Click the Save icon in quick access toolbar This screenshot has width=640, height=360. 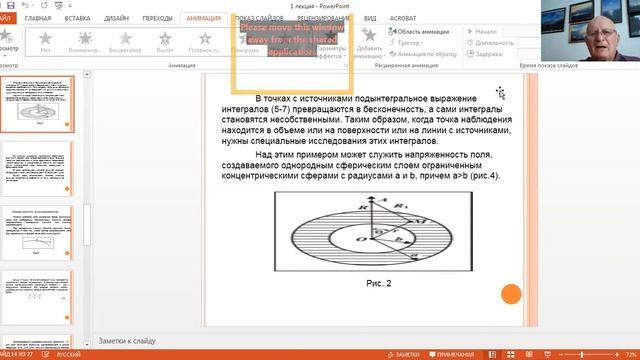pyautogui.click(x=11, y=5)
